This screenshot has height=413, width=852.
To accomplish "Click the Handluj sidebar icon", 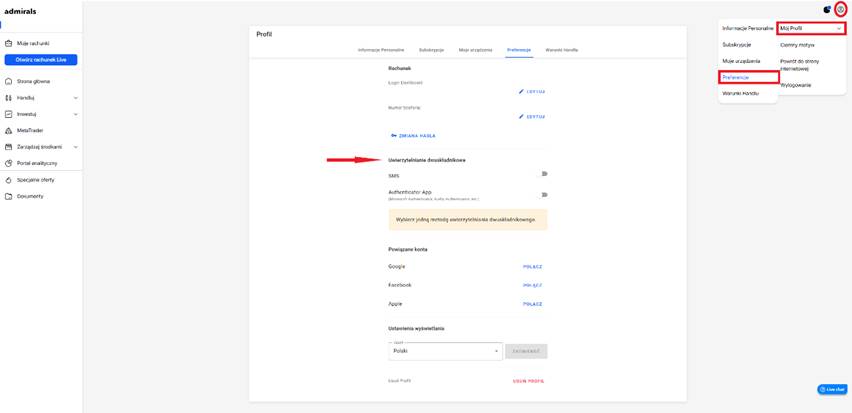I will pos(8,98).
